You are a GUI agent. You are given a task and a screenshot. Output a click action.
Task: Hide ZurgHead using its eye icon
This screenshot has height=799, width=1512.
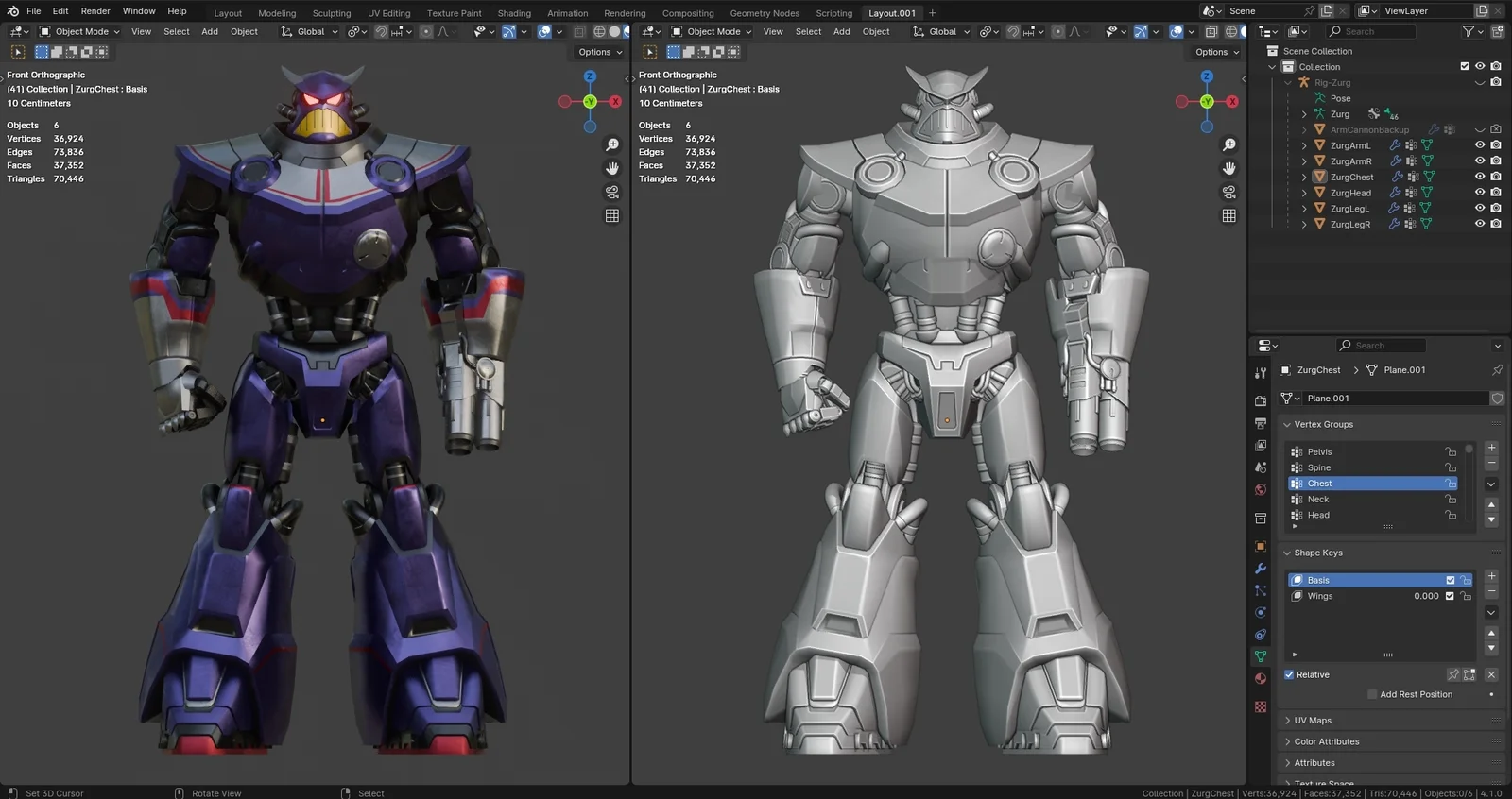(x=1480, y=193)
